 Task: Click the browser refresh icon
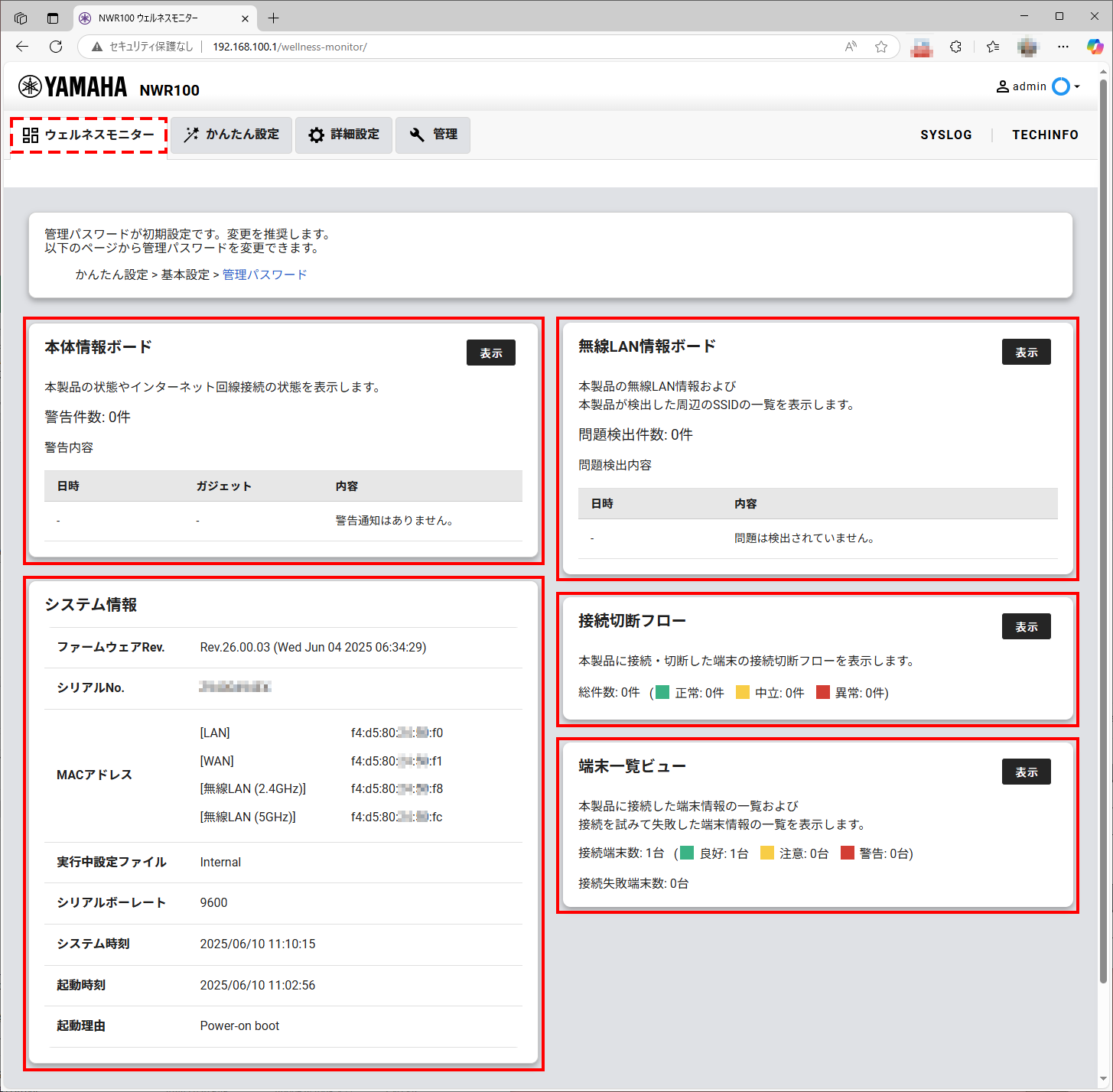click(56, 47)
